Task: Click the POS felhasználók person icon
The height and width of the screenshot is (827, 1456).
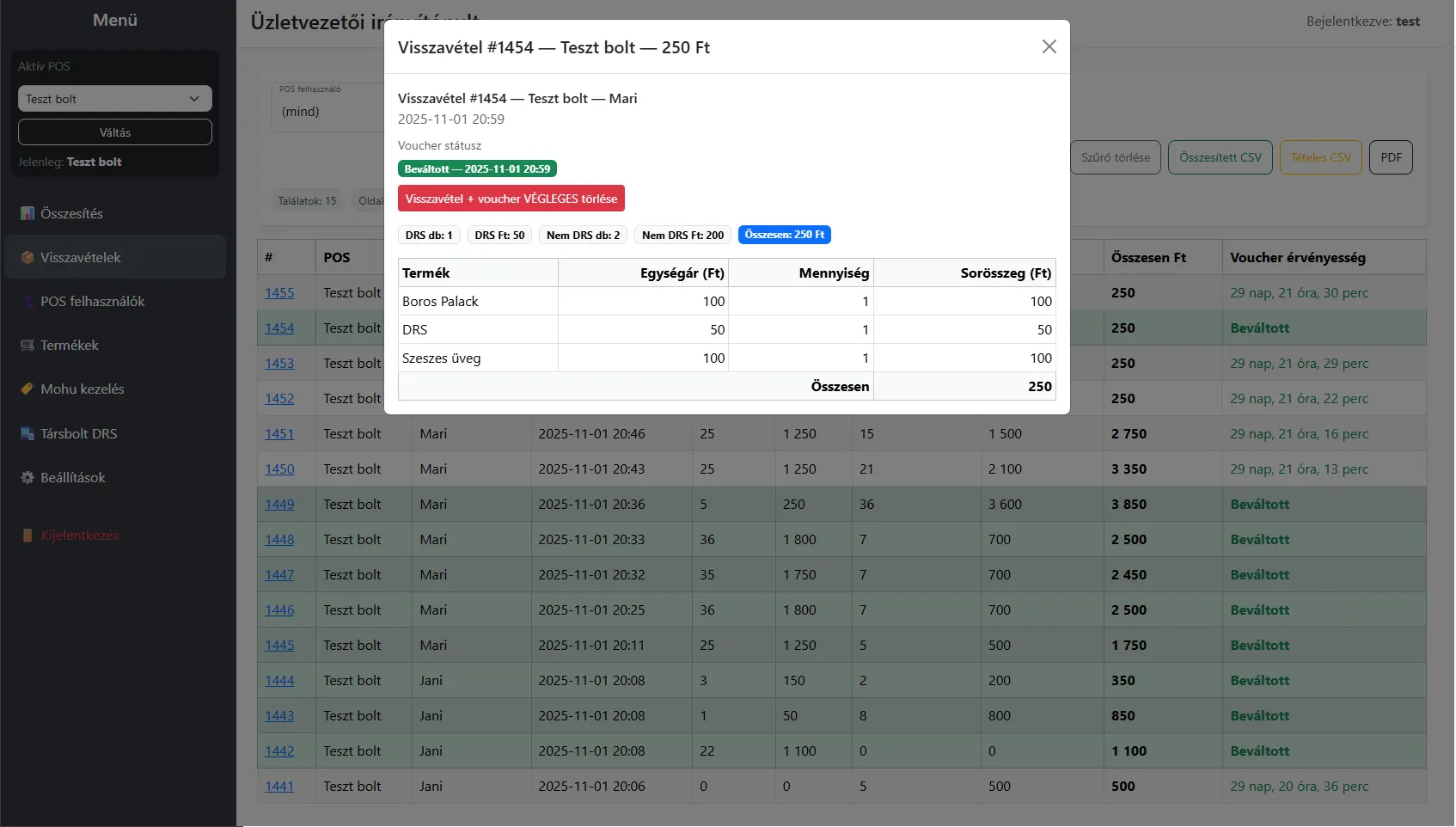Action: 28,301
